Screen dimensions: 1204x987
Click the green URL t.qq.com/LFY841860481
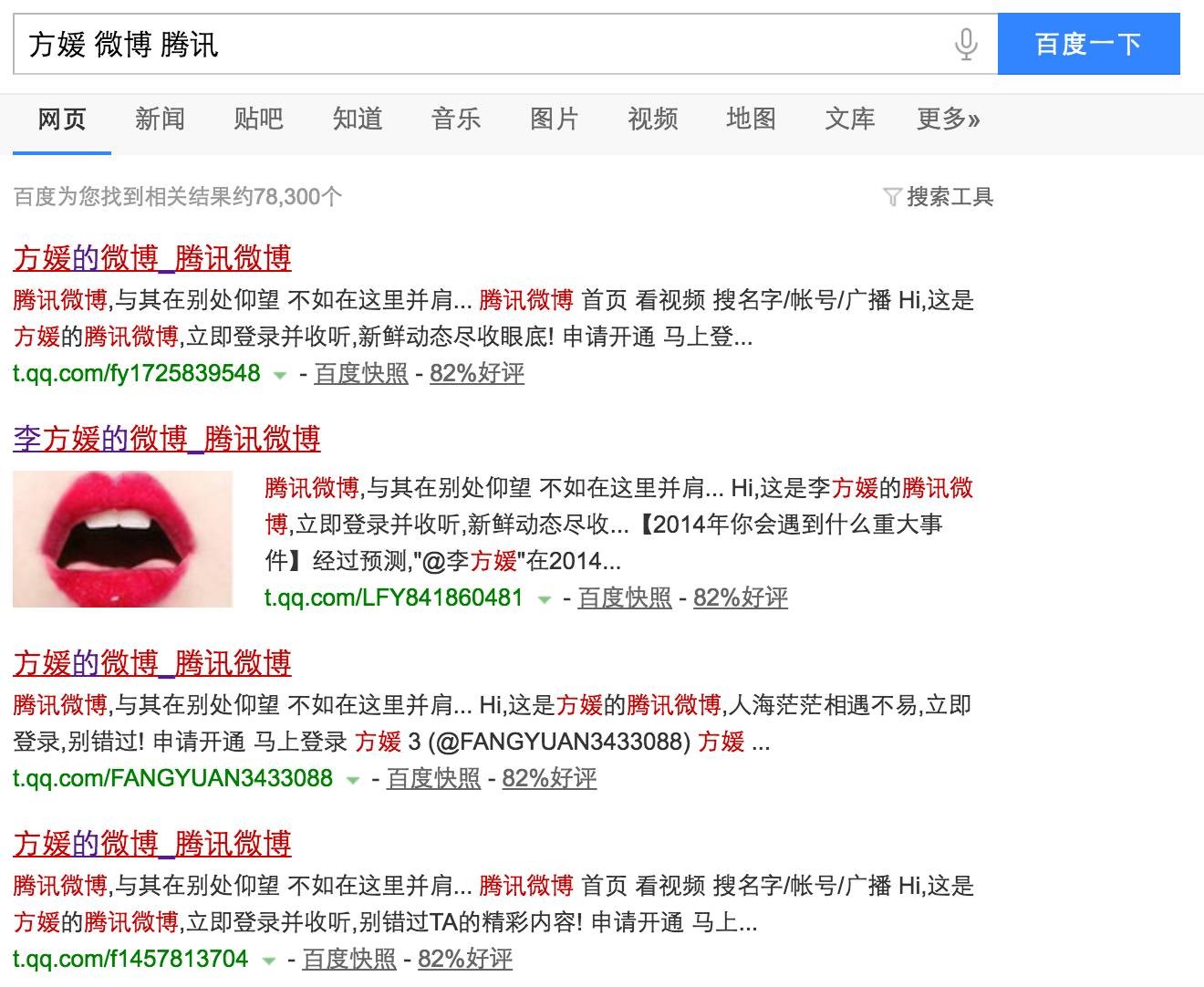coord(394,597)
